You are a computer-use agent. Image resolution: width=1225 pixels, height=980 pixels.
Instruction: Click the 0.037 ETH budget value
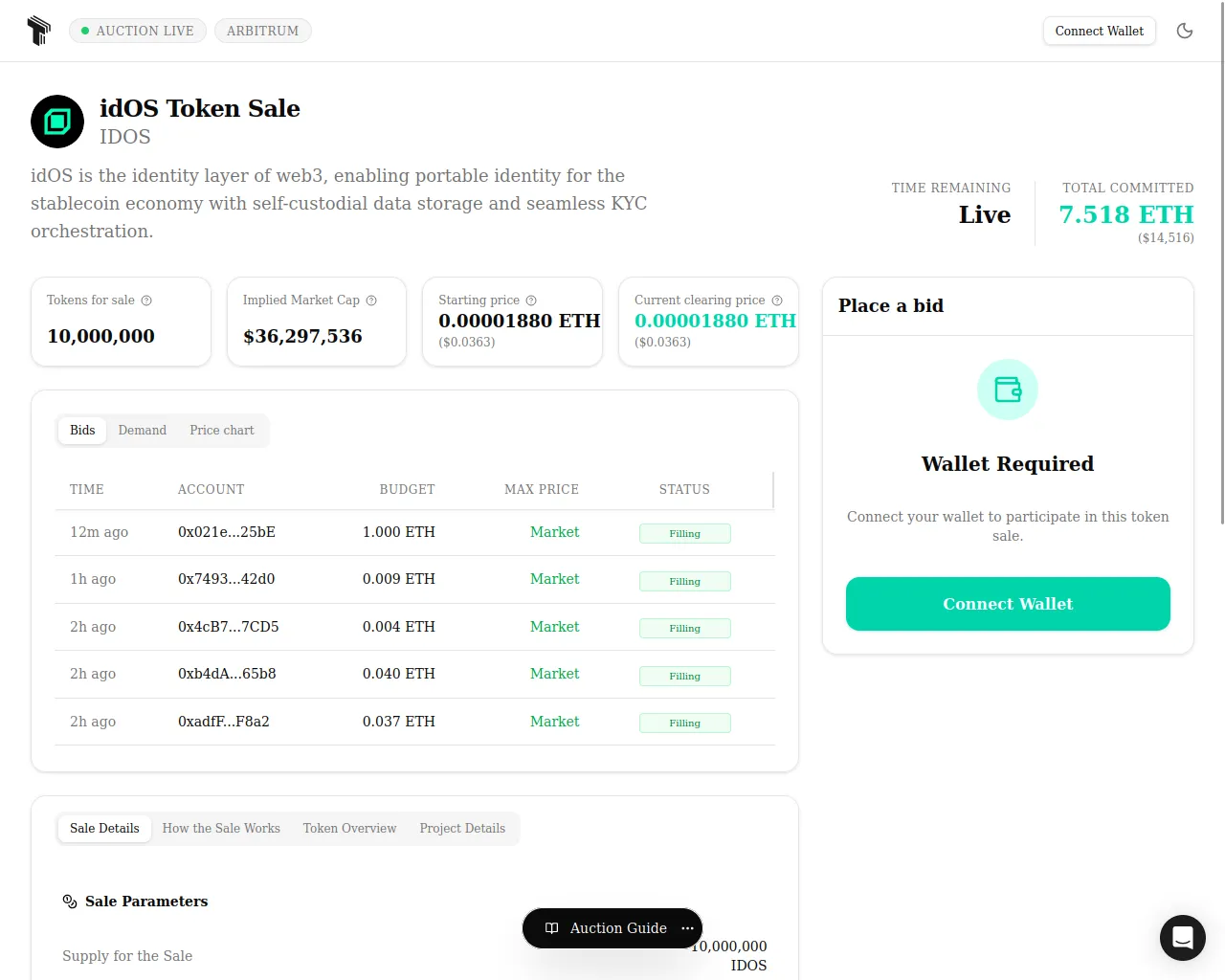[399, 722]
